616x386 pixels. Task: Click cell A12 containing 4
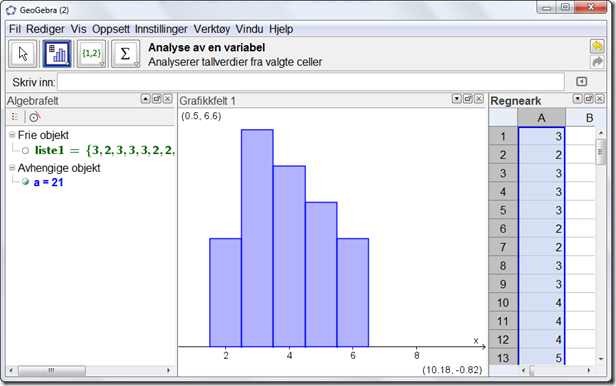[x=541, y=340]
